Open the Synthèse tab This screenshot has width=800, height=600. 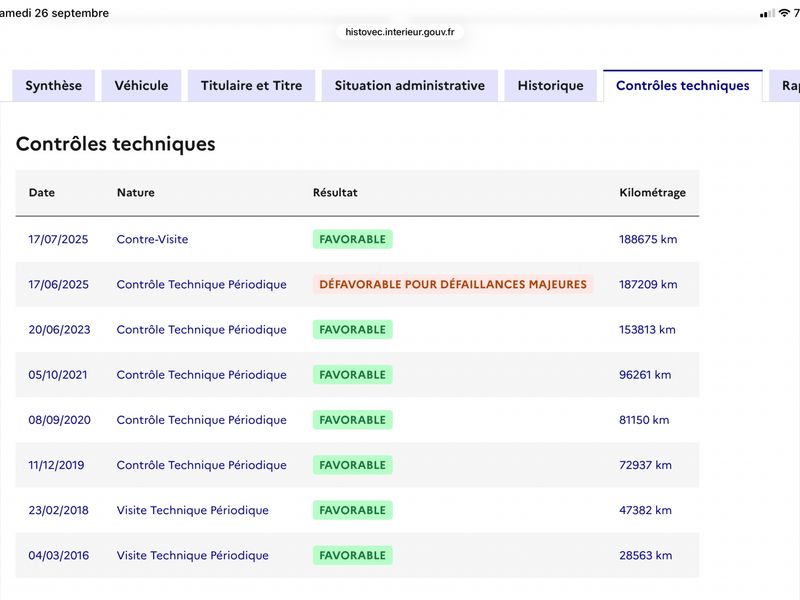coord(54,86)
